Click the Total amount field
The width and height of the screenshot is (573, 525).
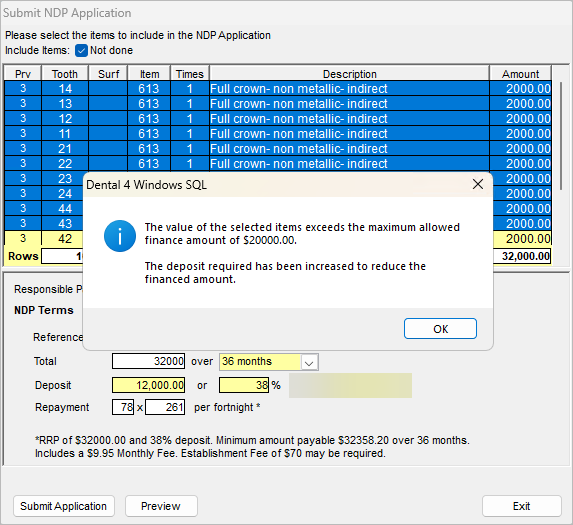(x=148, y=361)
